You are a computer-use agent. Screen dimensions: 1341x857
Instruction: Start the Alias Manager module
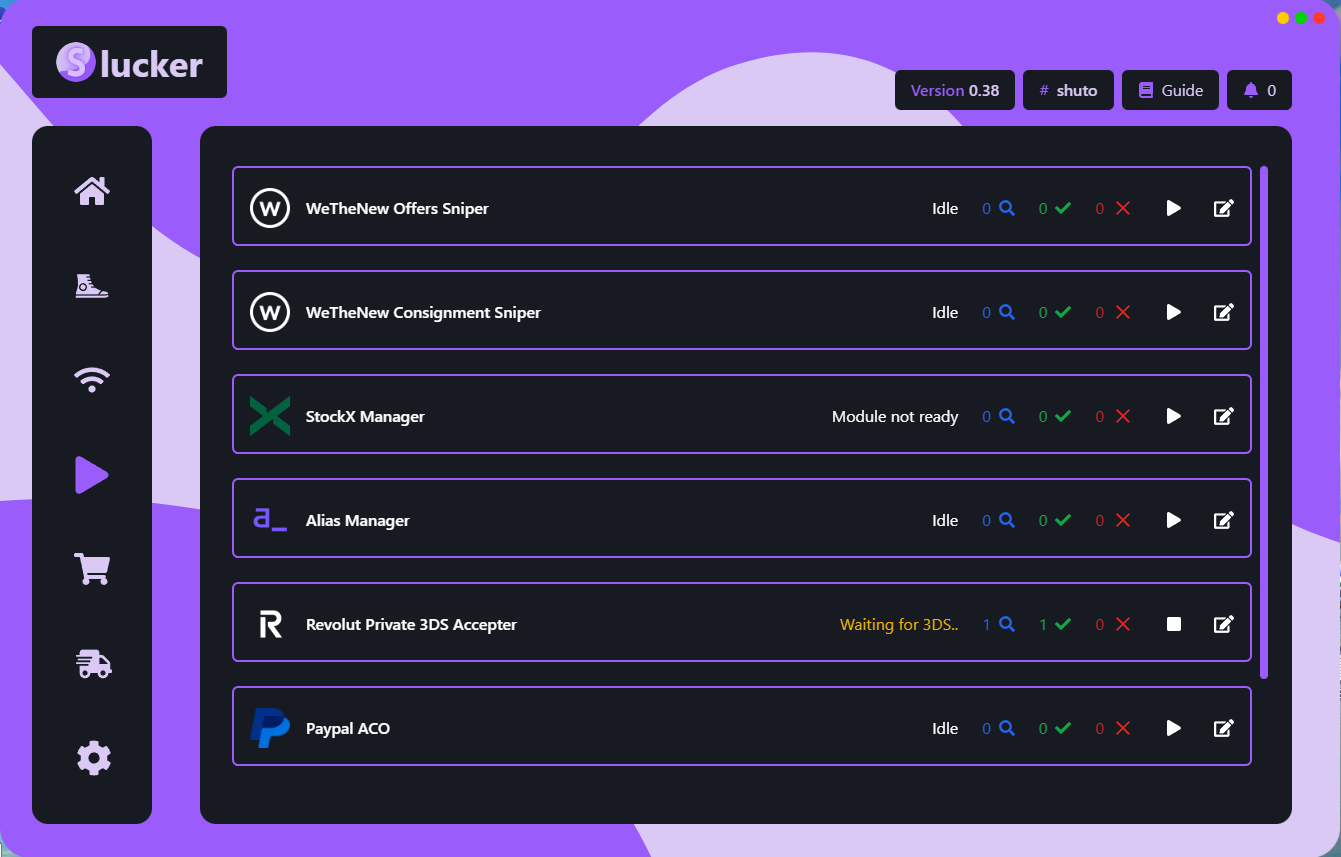pyautogui.click(x=1174, y=520)
